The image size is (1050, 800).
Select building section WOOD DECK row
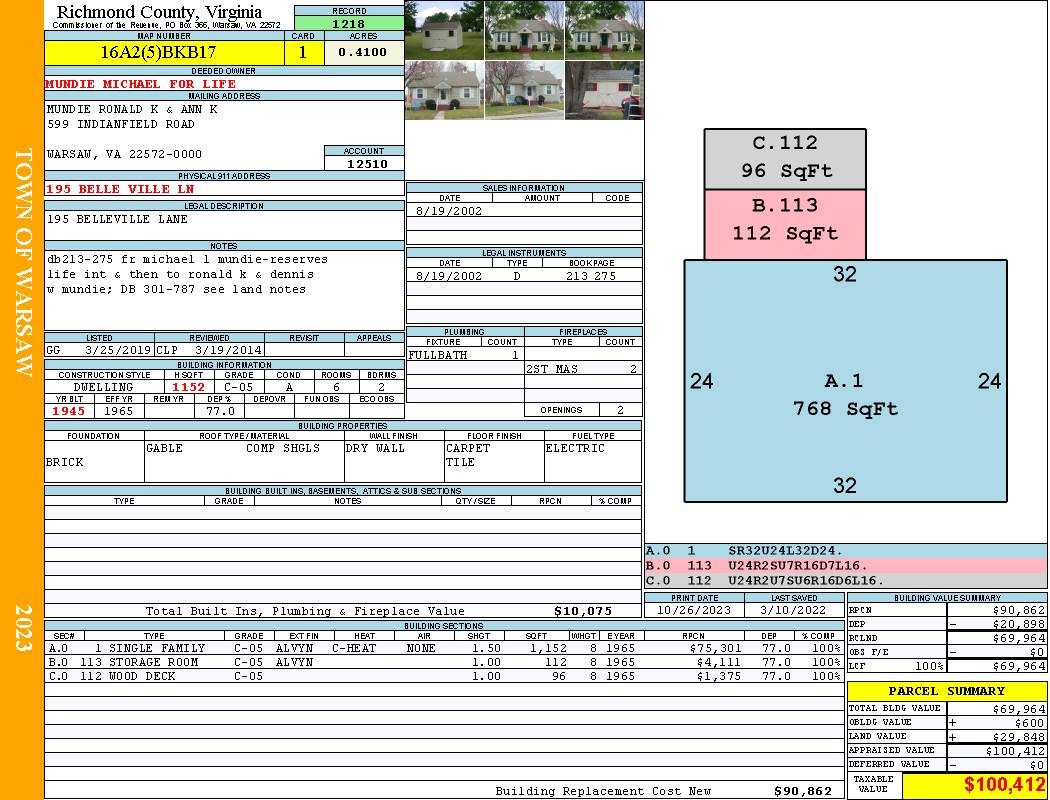(x=445, y=676)
